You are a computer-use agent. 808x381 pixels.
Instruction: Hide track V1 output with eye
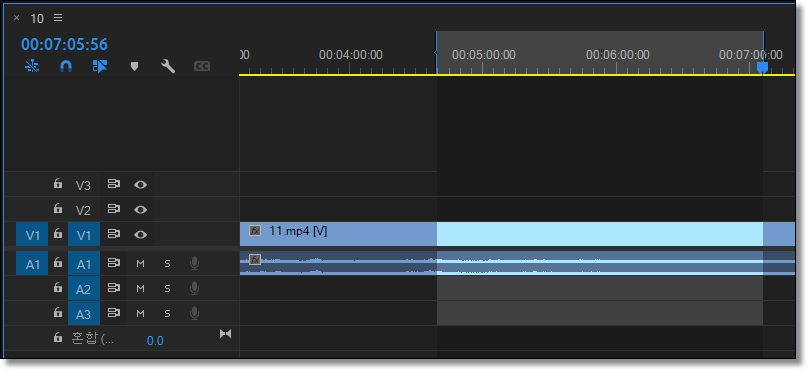coord(140,234)
